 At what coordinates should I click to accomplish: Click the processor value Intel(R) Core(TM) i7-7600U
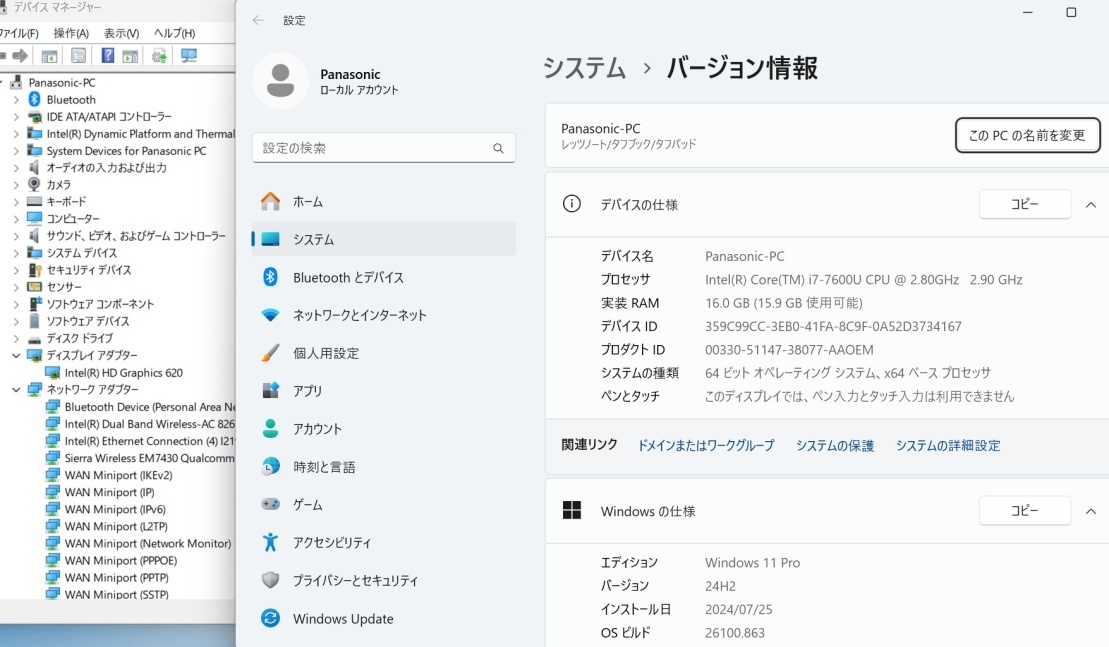[x=864, y=280]
